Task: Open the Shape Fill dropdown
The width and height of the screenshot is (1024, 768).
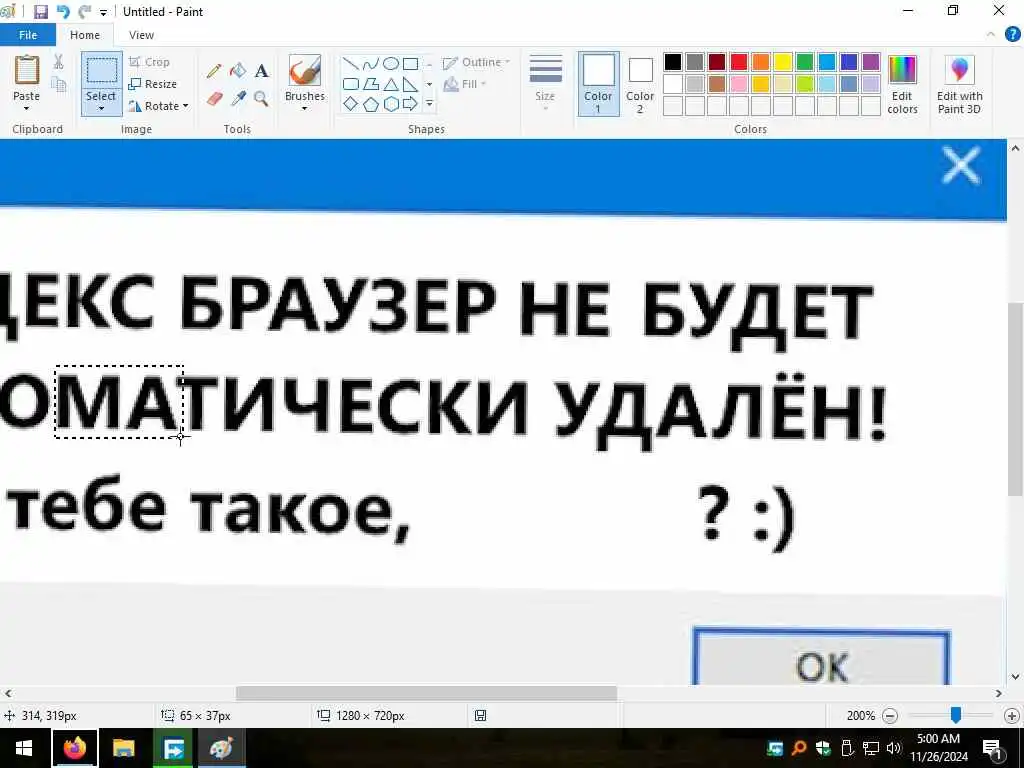Action: 465,84
